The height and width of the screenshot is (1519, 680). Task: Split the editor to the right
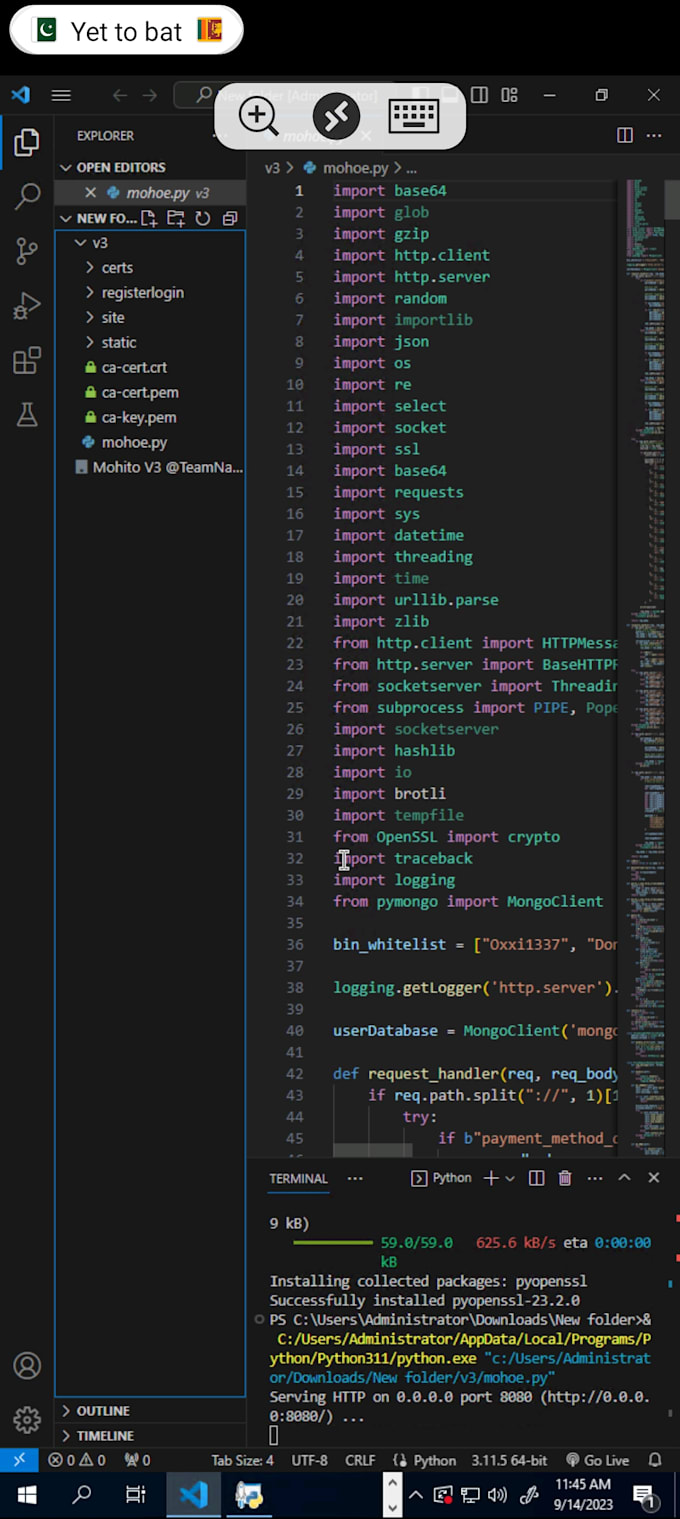pyautogui.click(x=624, y=134)
